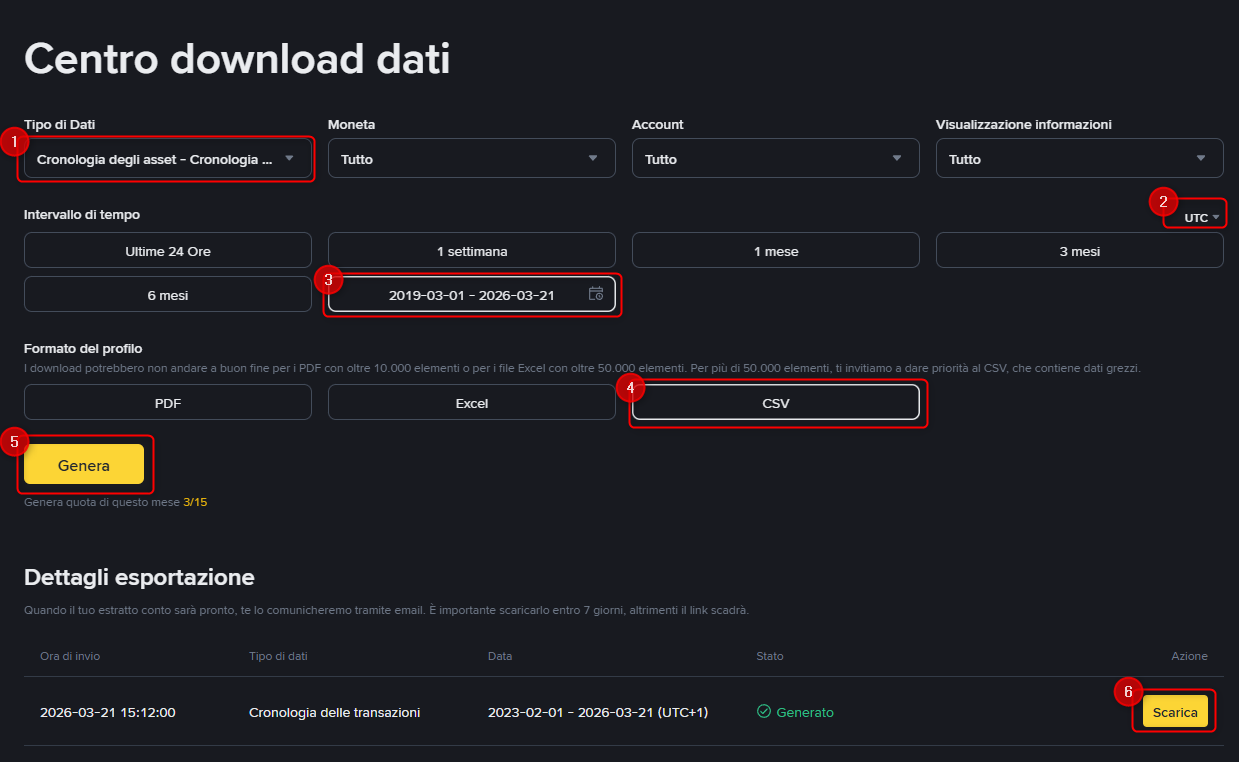1239x762 pixels.
Task: Click the 3/15 monthly quota indicator
Action: tap(194, 502)
